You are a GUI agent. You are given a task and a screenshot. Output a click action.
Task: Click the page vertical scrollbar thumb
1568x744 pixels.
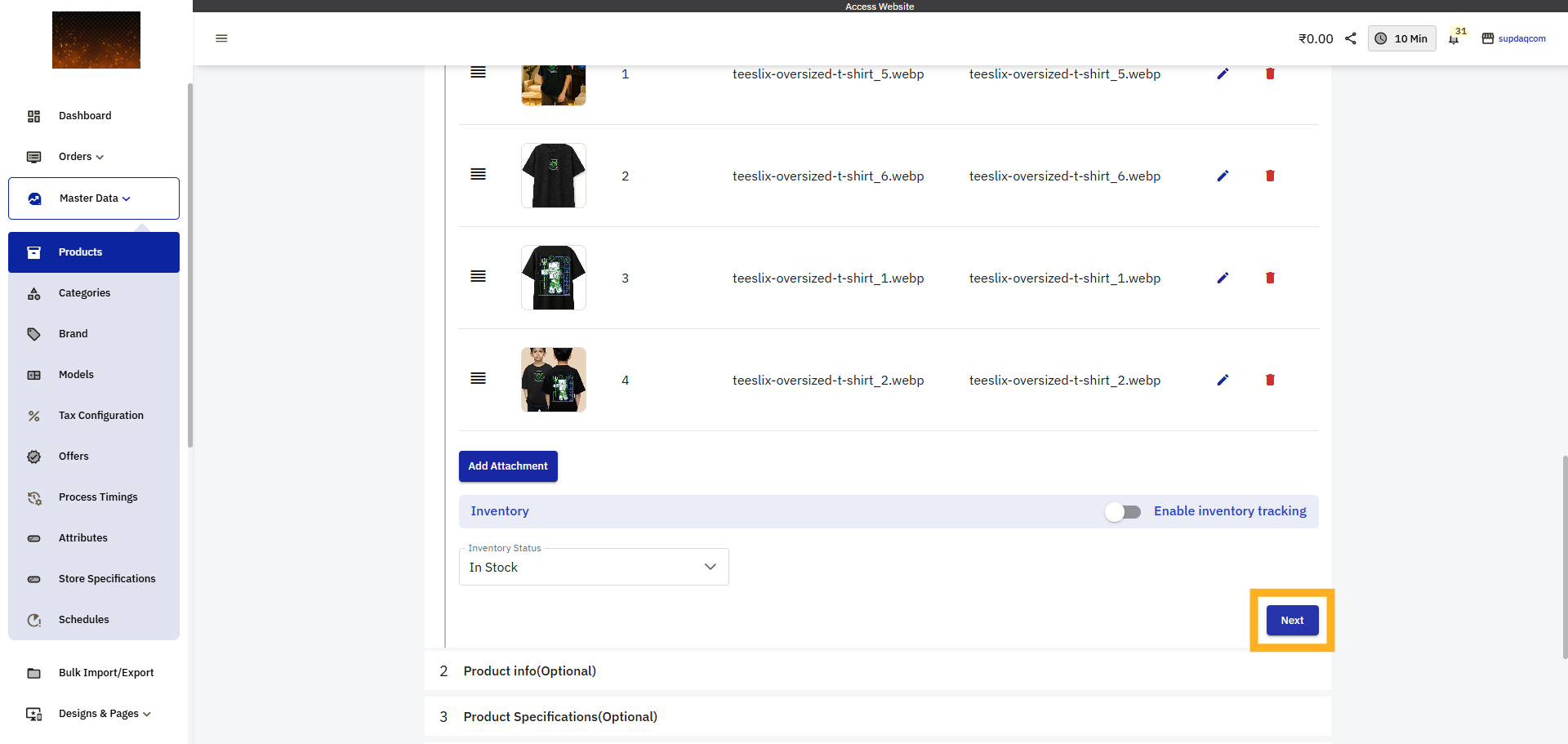tap(1565, 557)
